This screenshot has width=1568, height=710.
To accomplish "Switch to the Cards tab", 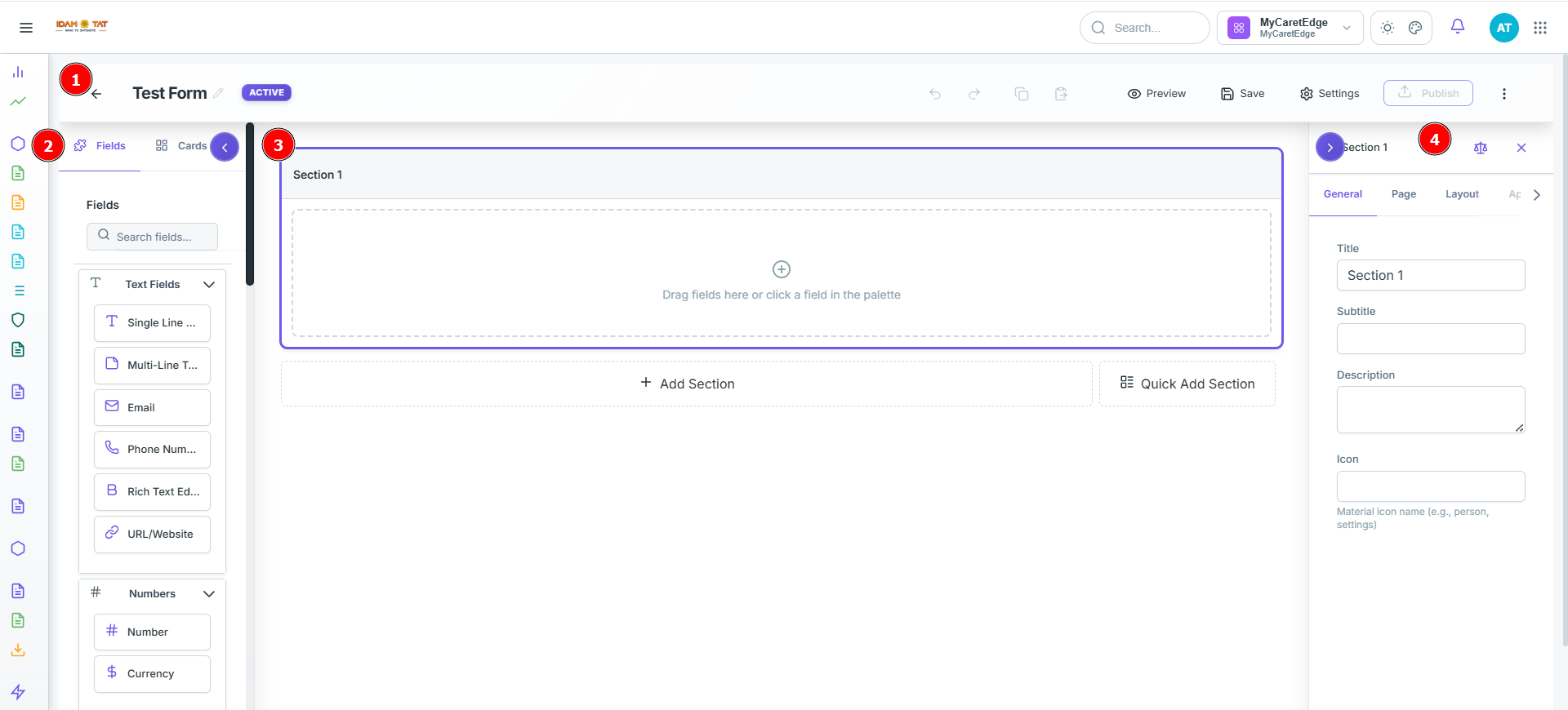I will coord(180,146).
